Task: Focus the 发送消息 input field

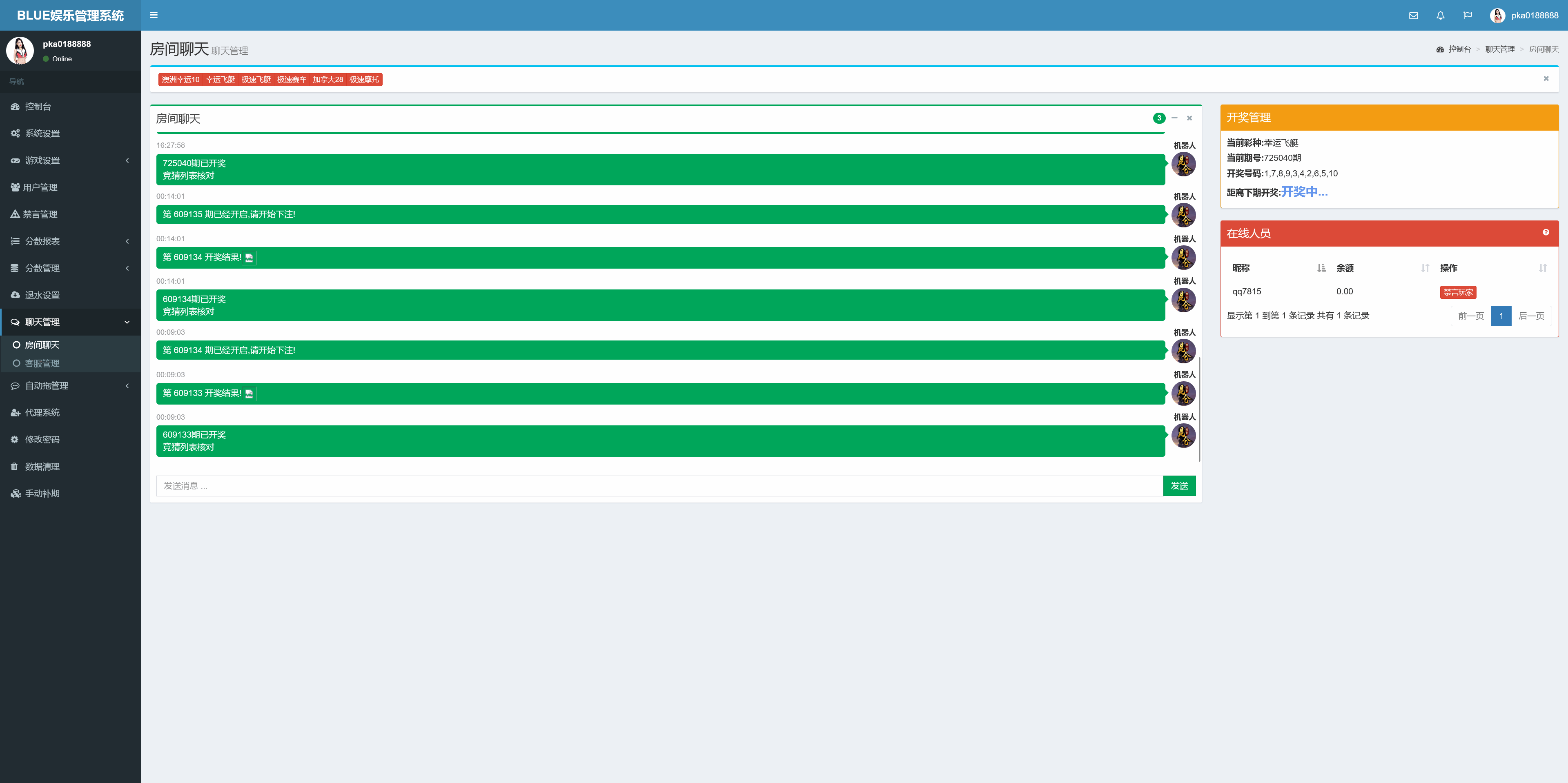Action: (659, 485)
